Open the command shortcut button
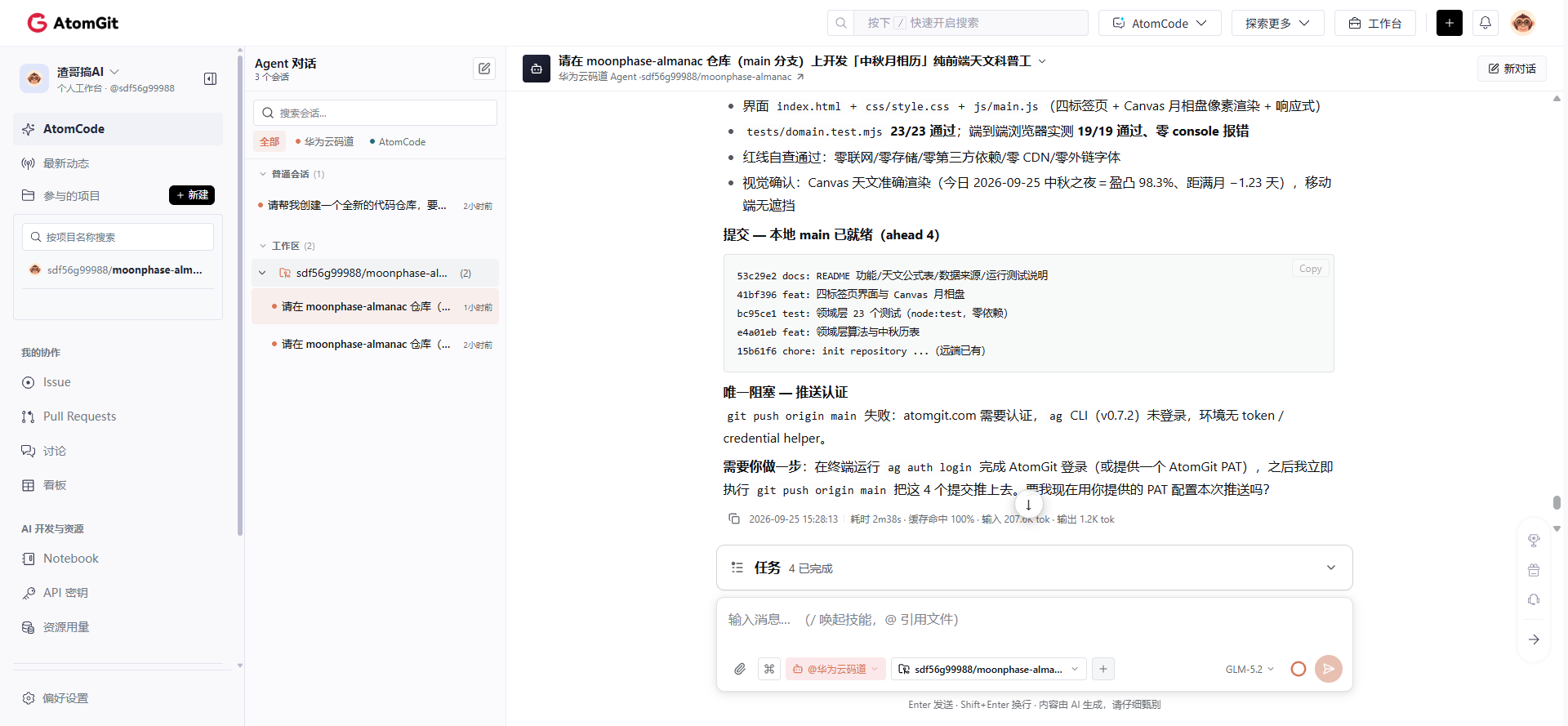The height and width of the screenshot is (726, 1568). (769, 669)
